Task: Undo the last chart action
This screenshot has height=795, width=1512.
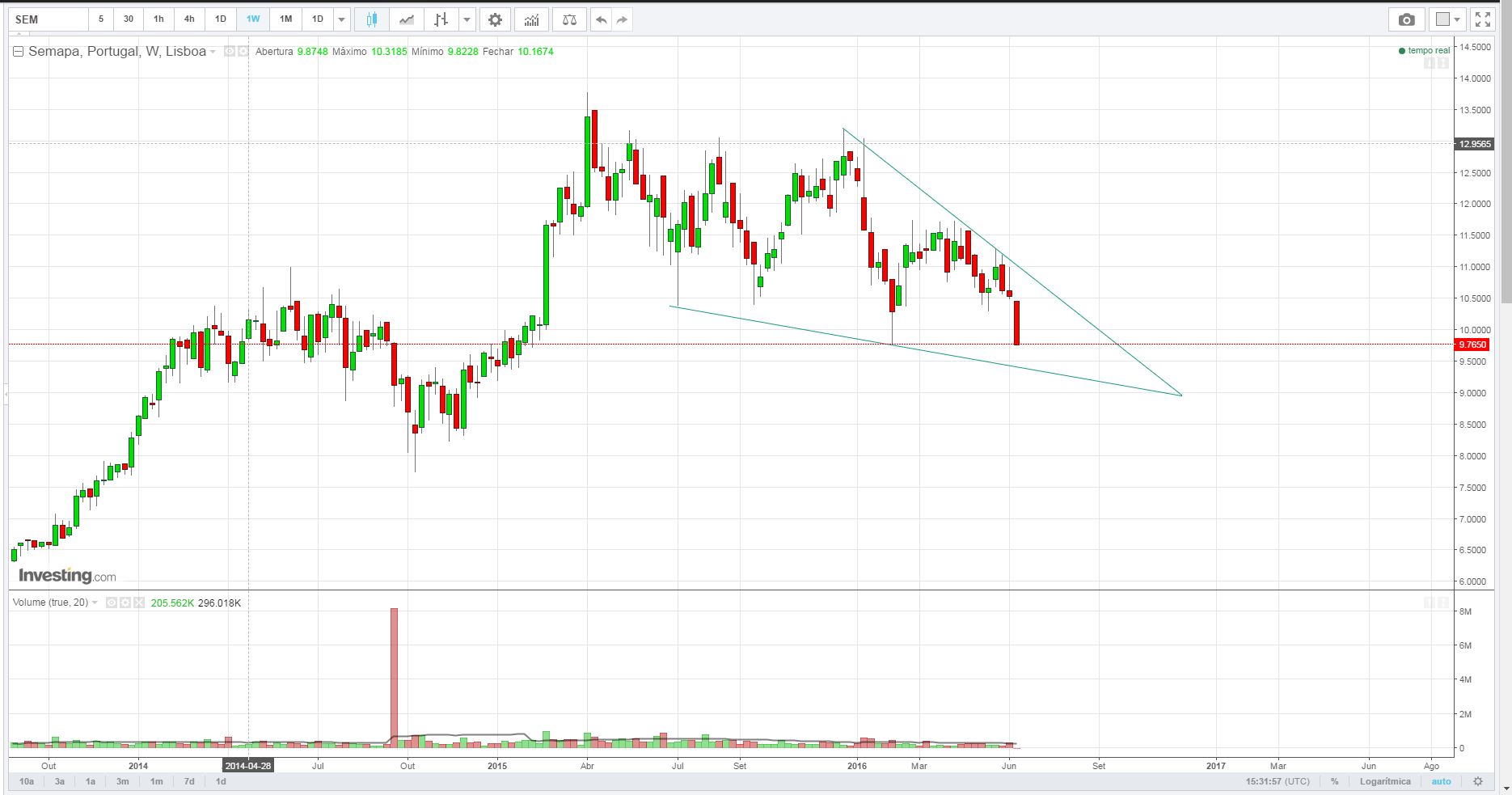Action: coord(601,19)
